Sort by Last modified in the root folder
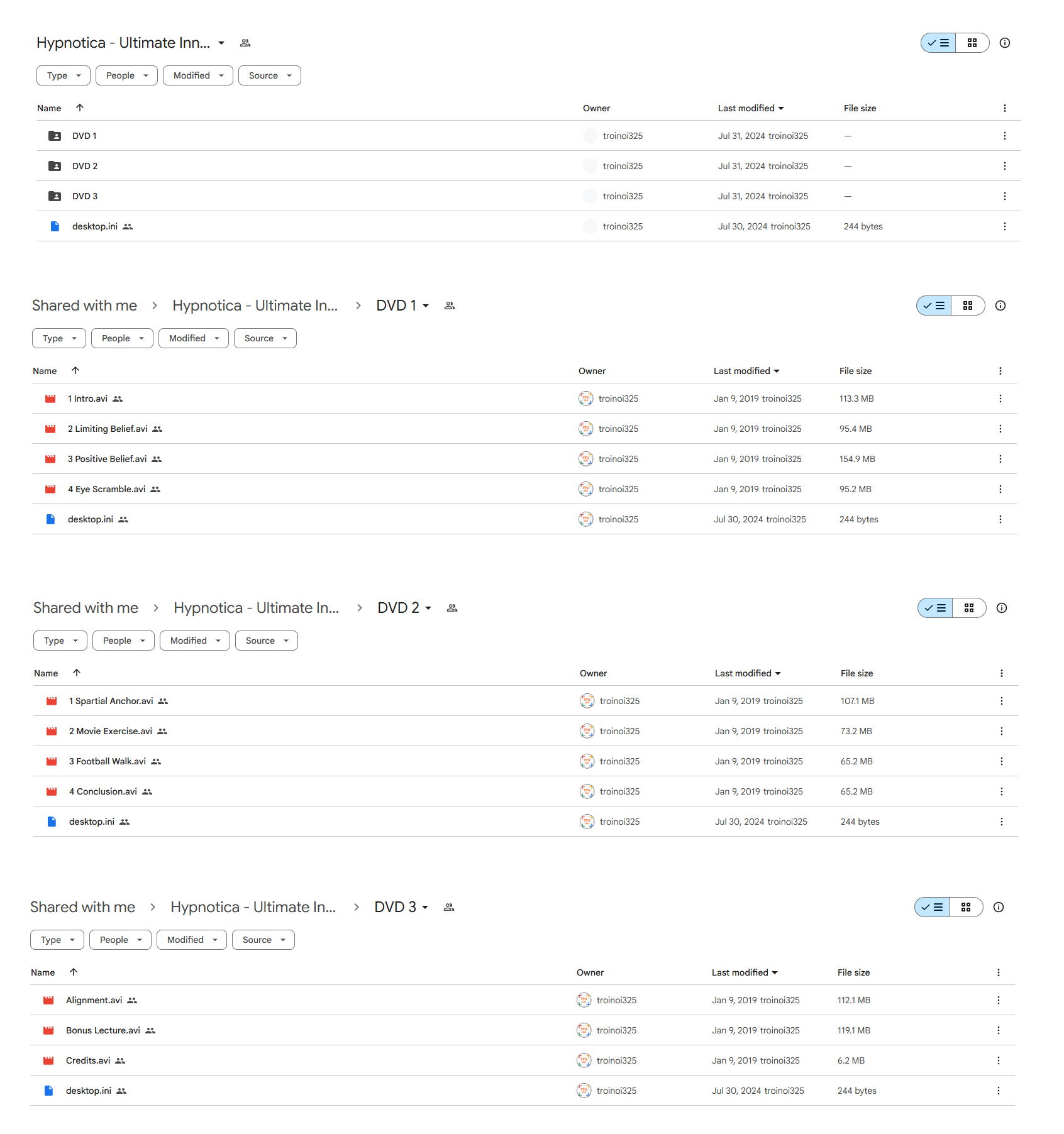This screenshot has height=1134, width=1064. pyautogui.click(x=751, y=108)
